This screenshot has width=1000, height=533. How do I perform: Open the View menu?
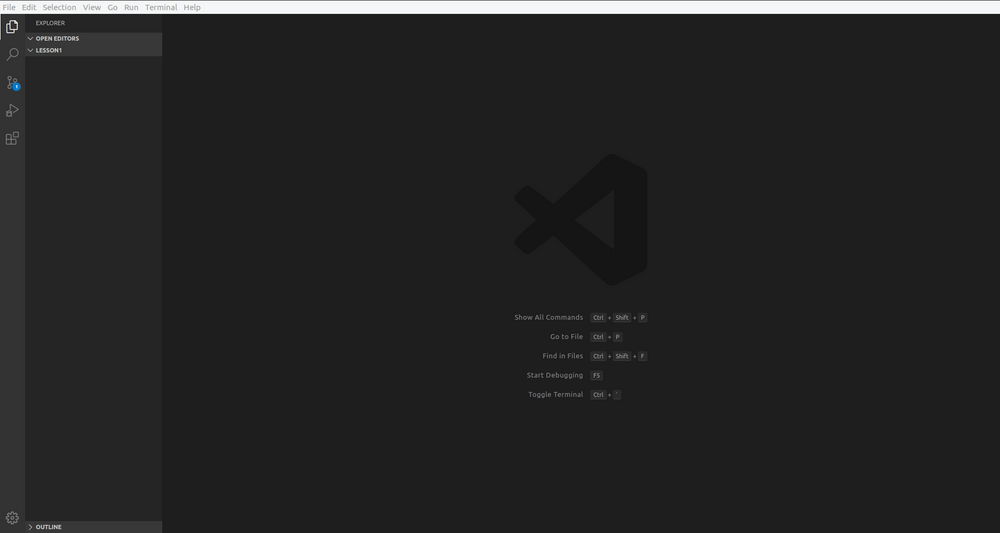pyautogui.click(x=92, y=7)
